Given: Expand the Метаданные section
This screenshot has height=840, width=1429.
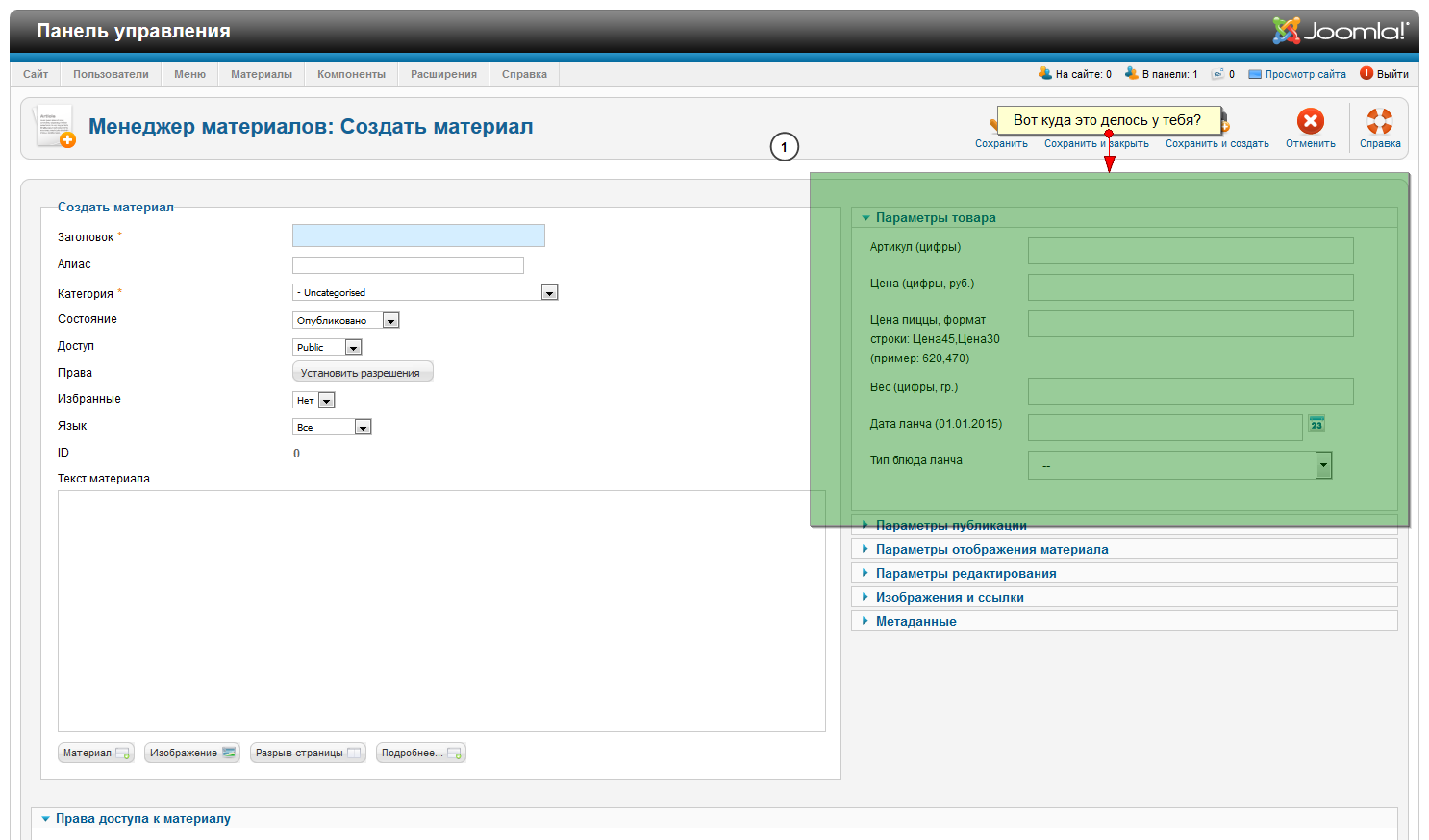Looking at the screenshot, I should point(915,622).
